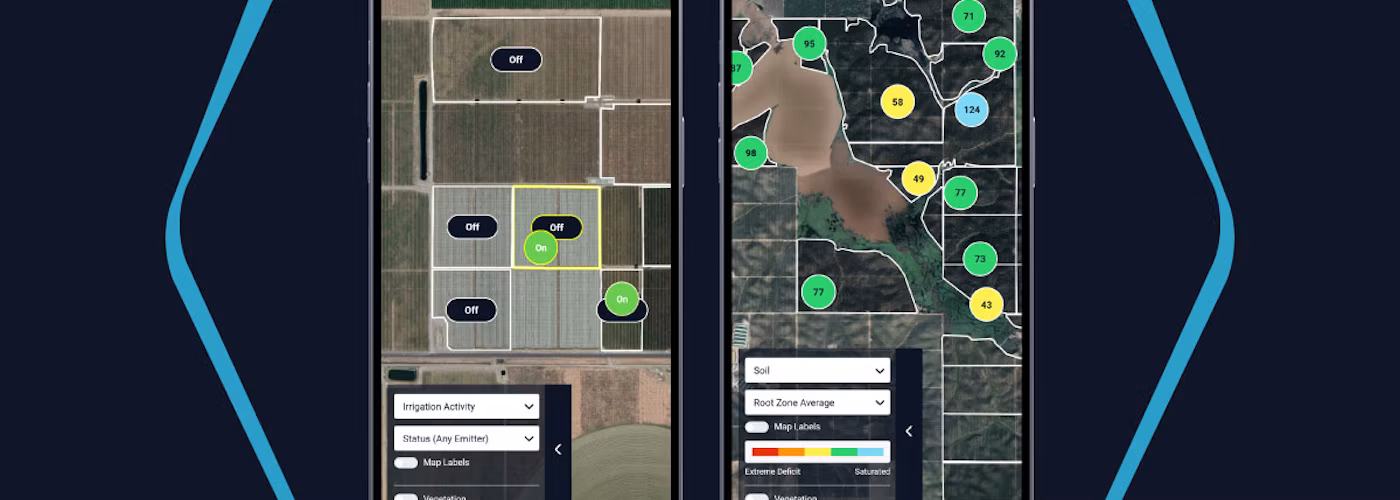Toggle Map Labels in the irrigation panel
The height and width of the screenshot is (500, 1400).
click(406, 463)
